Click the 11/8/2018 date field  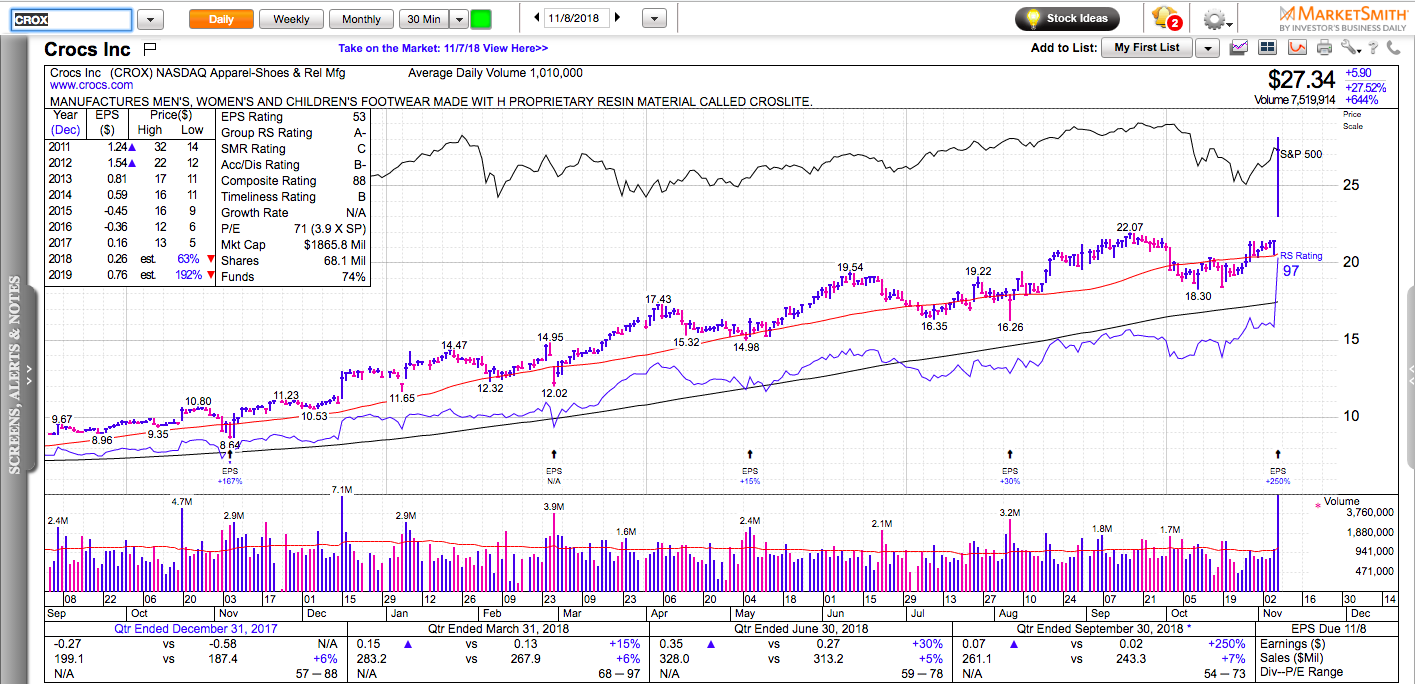click(x=578, y=18)
